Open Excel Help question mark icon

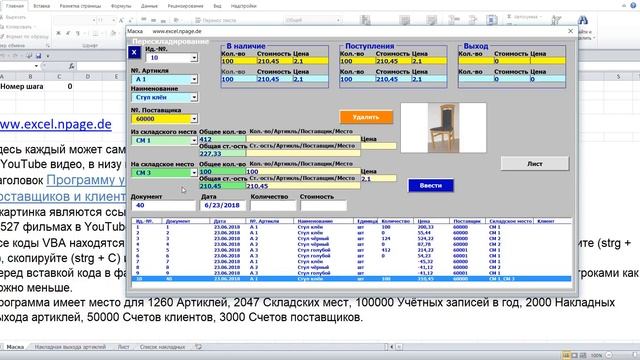pyautogui.click(x=633, y=5)
